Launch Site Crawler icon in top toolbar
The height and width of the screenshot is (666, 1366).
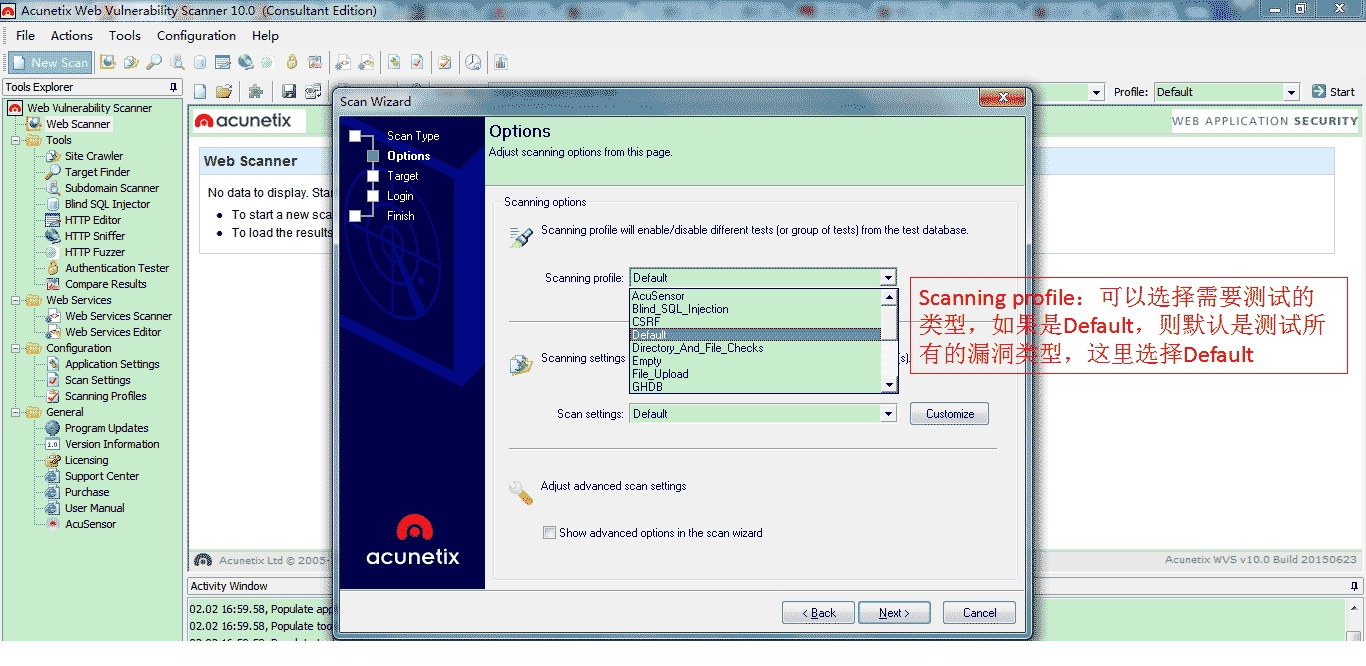131,62
